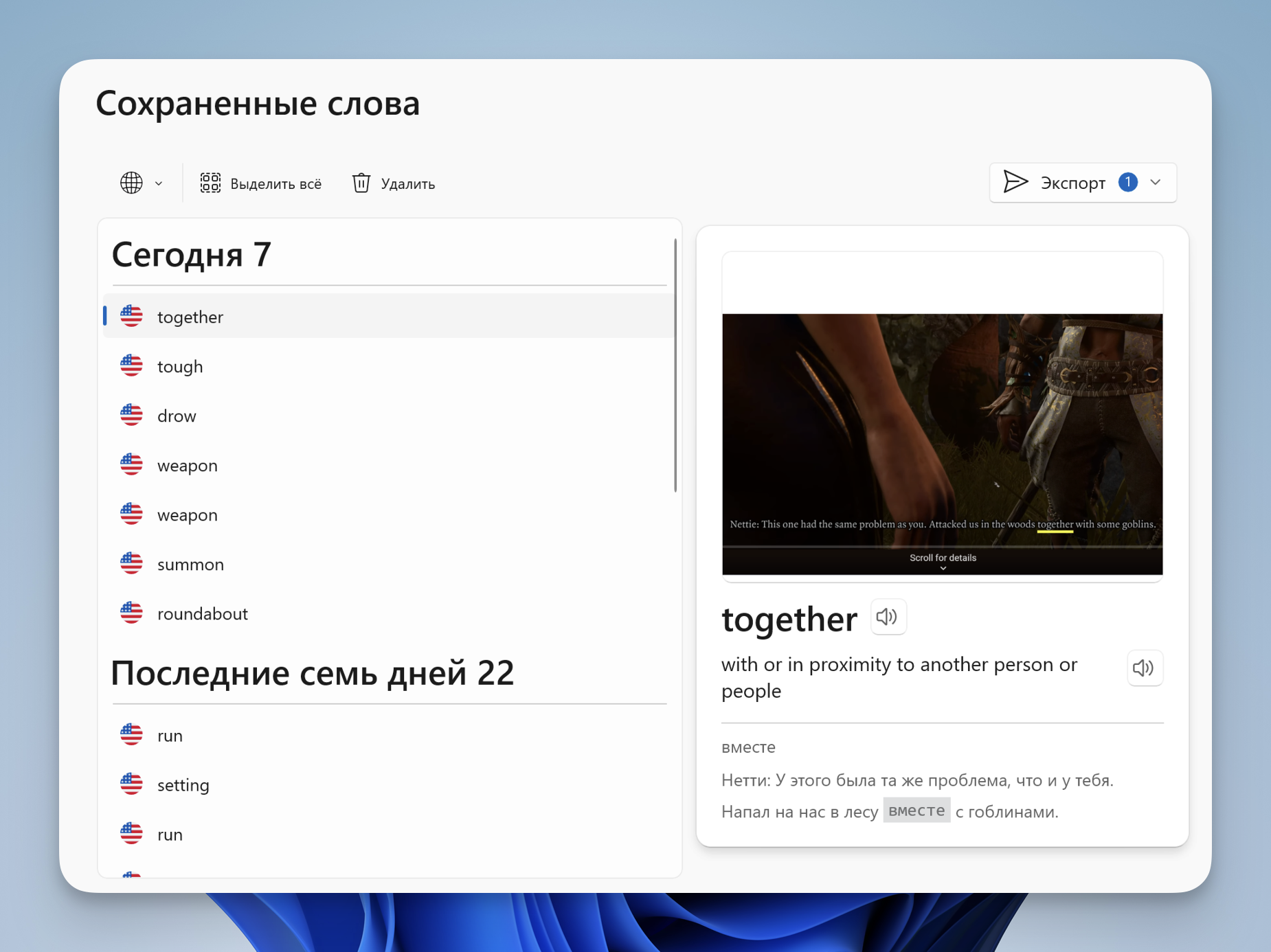Open the globe language filter
1271x952 pixels.
tap(131, 183)
